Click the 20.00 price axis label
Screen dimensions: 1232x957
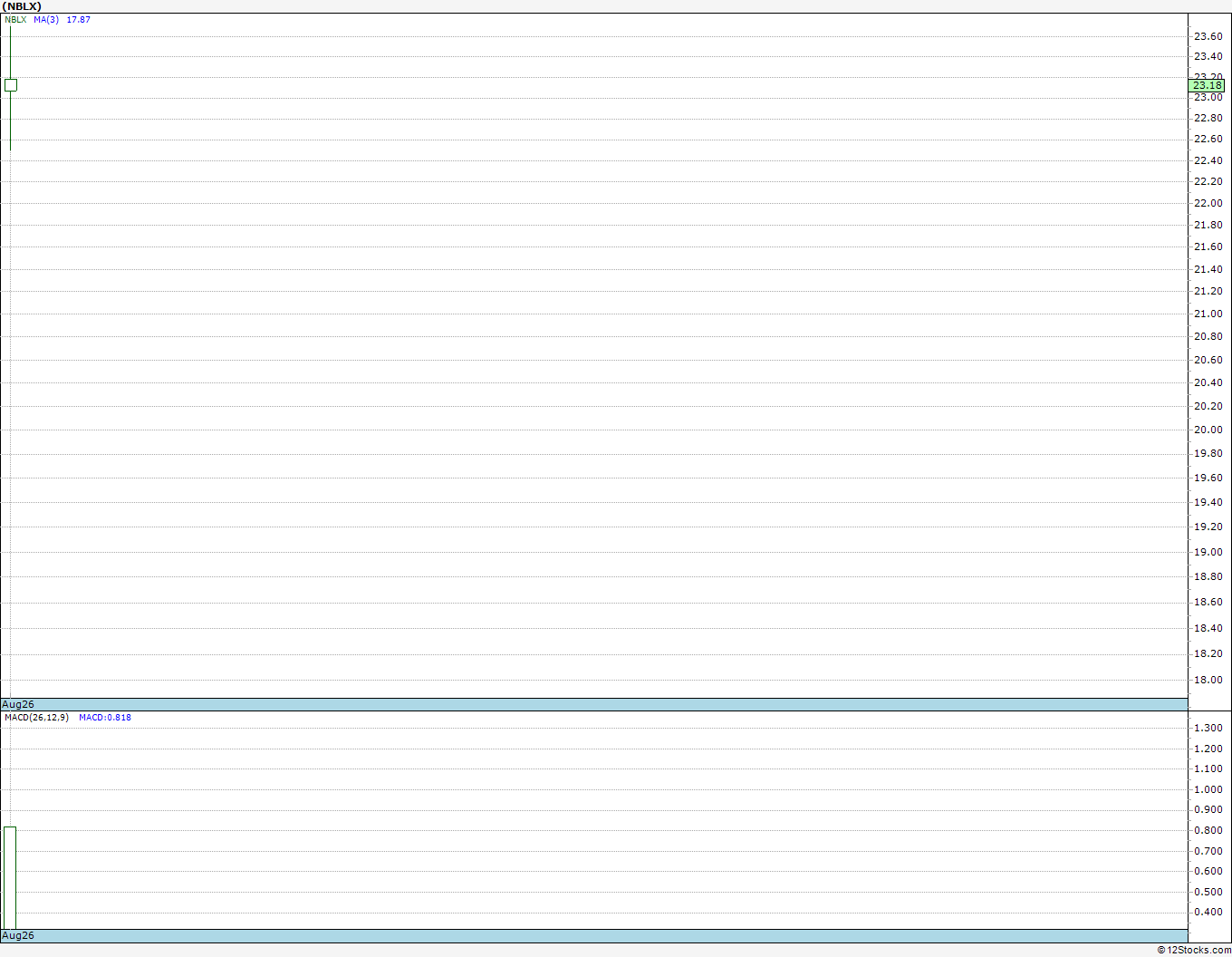click(1208, 430)
